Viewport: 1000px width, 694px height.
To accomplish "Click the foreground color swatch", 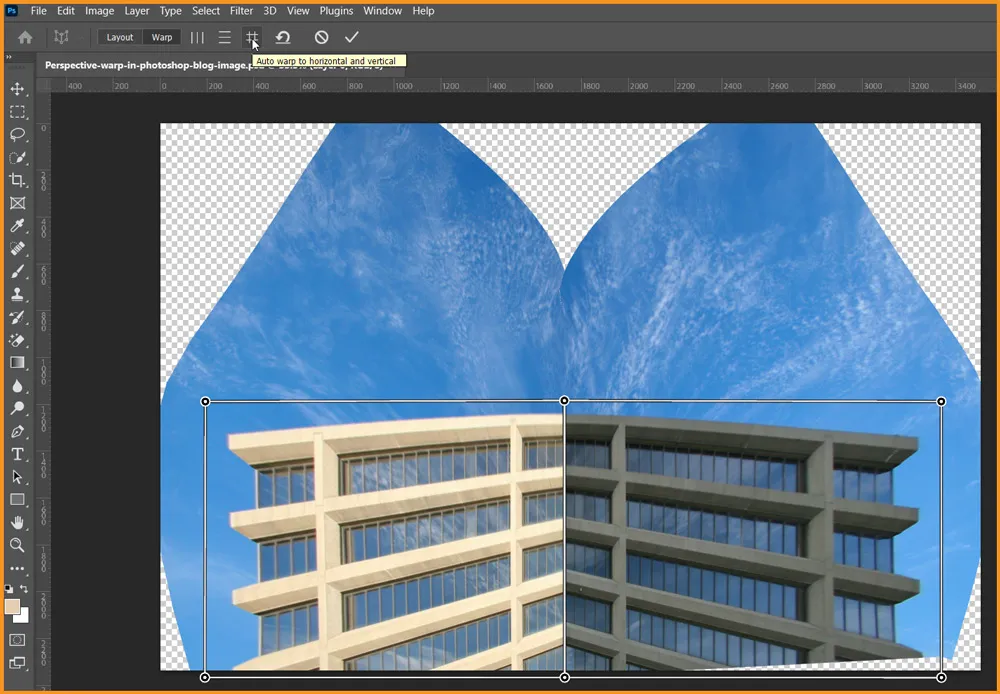I will (12, 607).
